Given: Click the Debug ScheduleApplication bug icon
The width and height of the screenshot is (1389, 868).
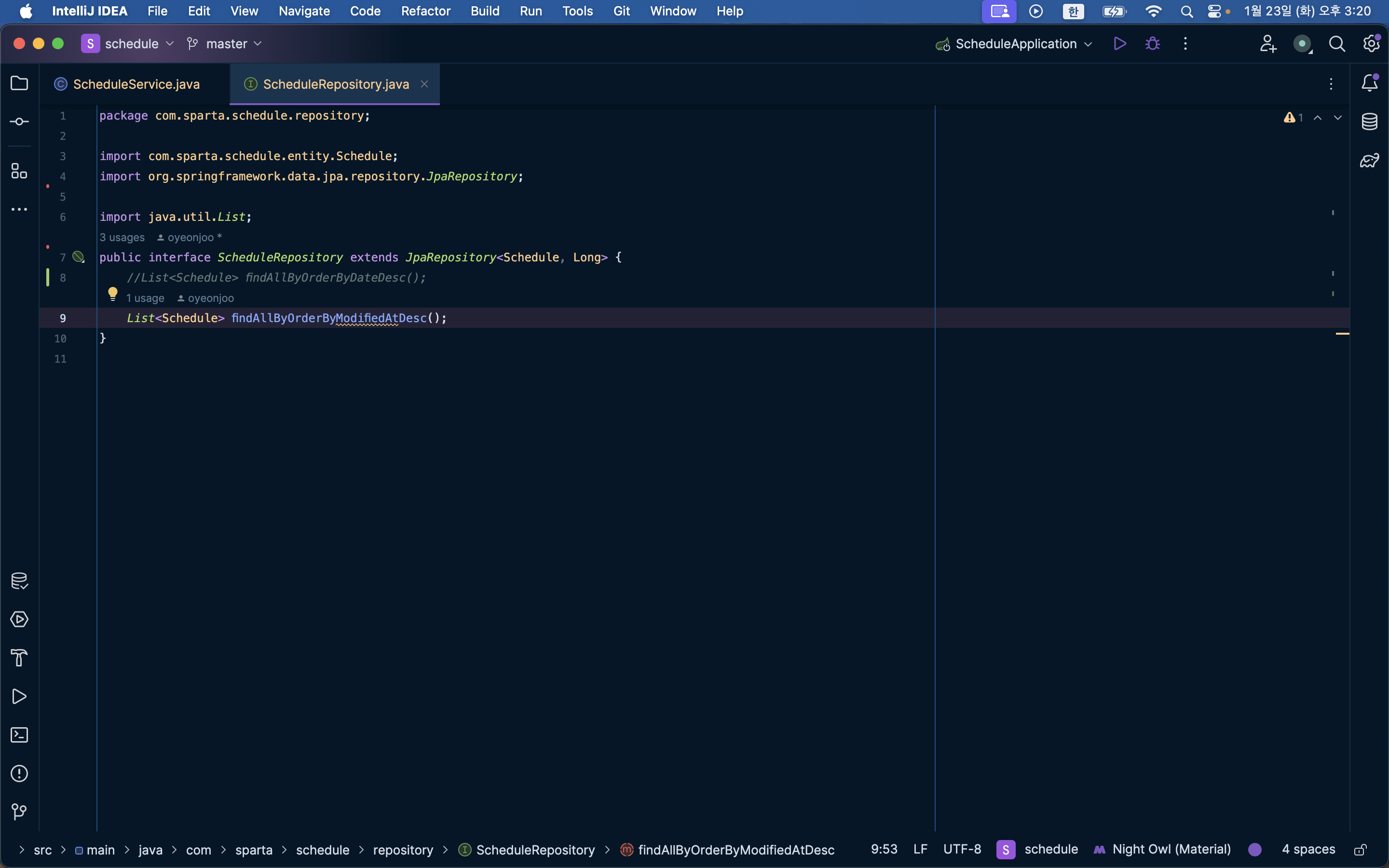Looking at the screenshot, I should tap(1153, 43).
